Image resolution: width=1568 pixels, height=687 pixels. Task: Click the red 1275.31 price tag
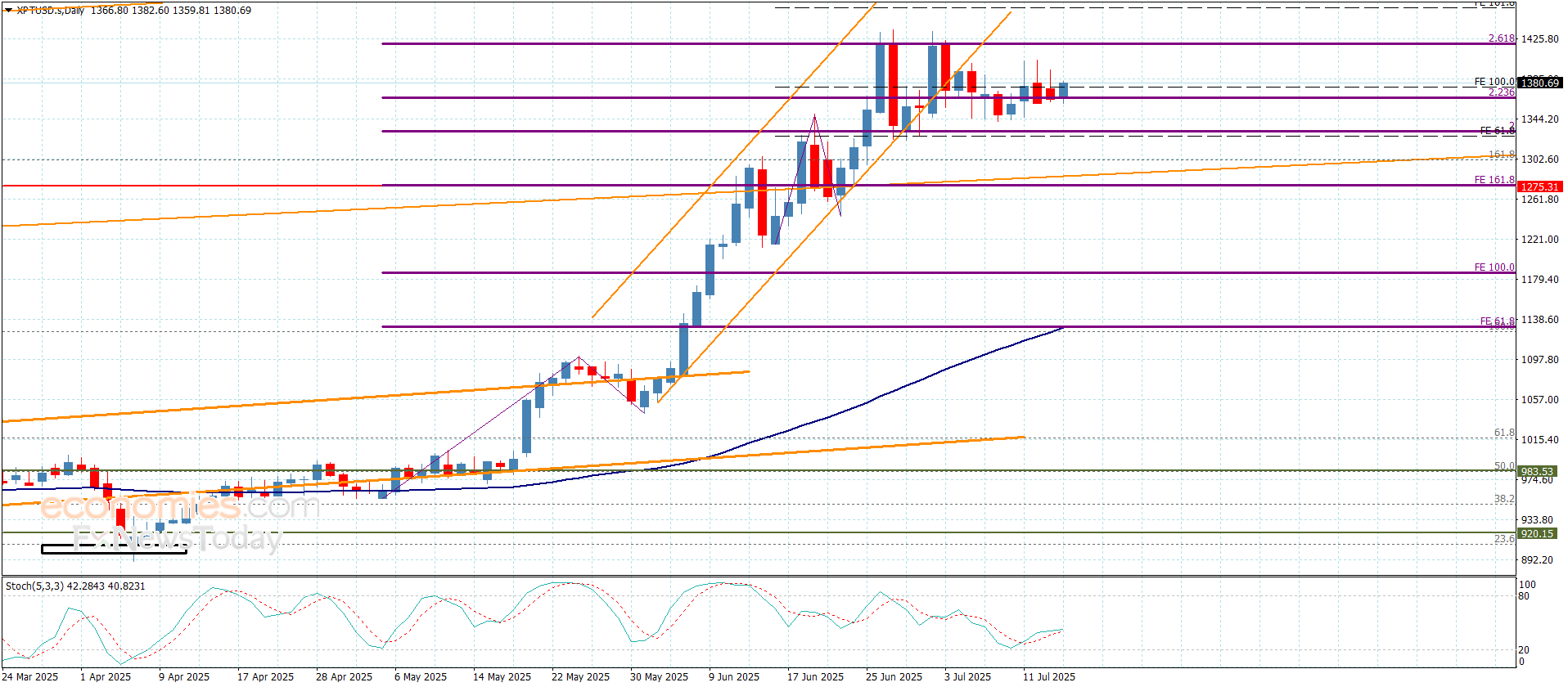(x=1540, y=186)
